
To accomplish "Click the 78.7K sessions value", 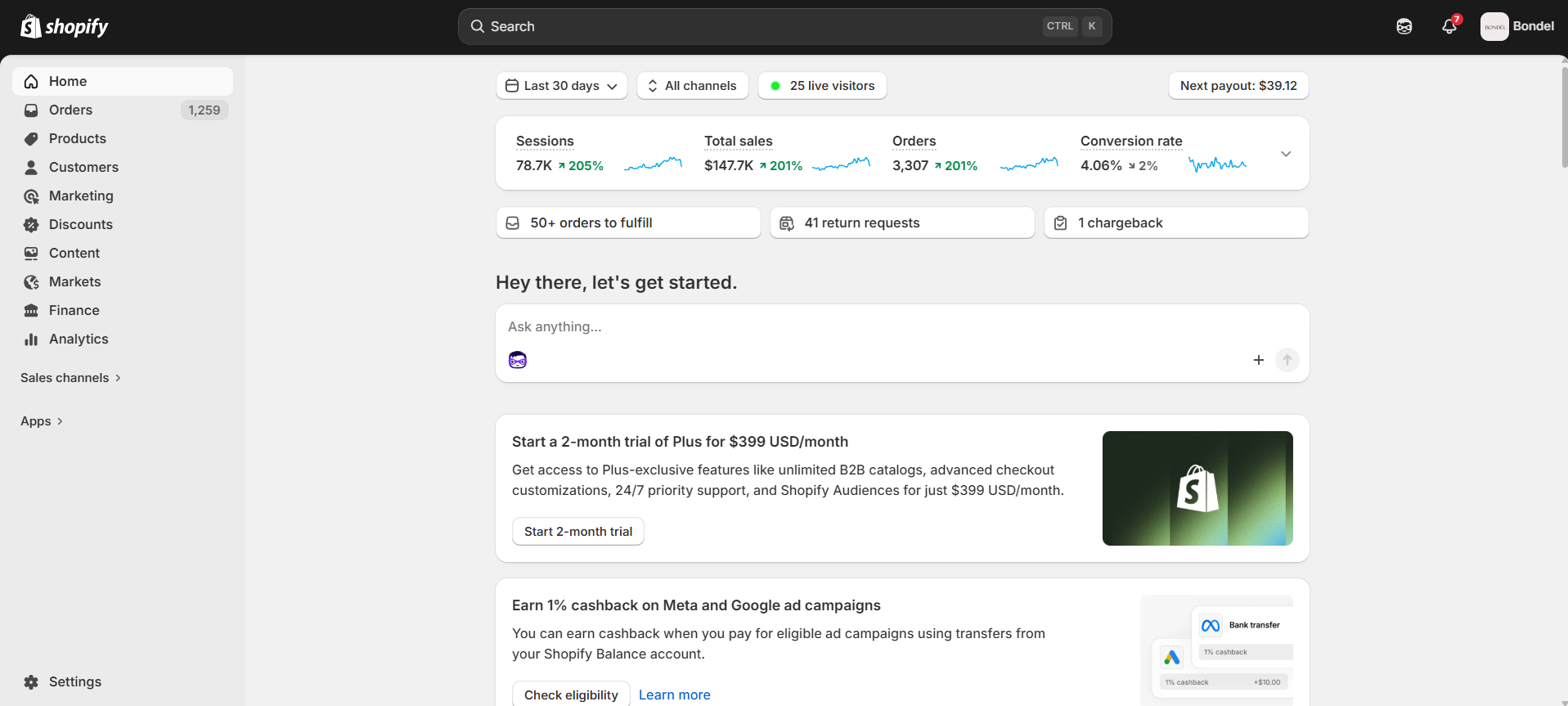I will pos(534,166).
